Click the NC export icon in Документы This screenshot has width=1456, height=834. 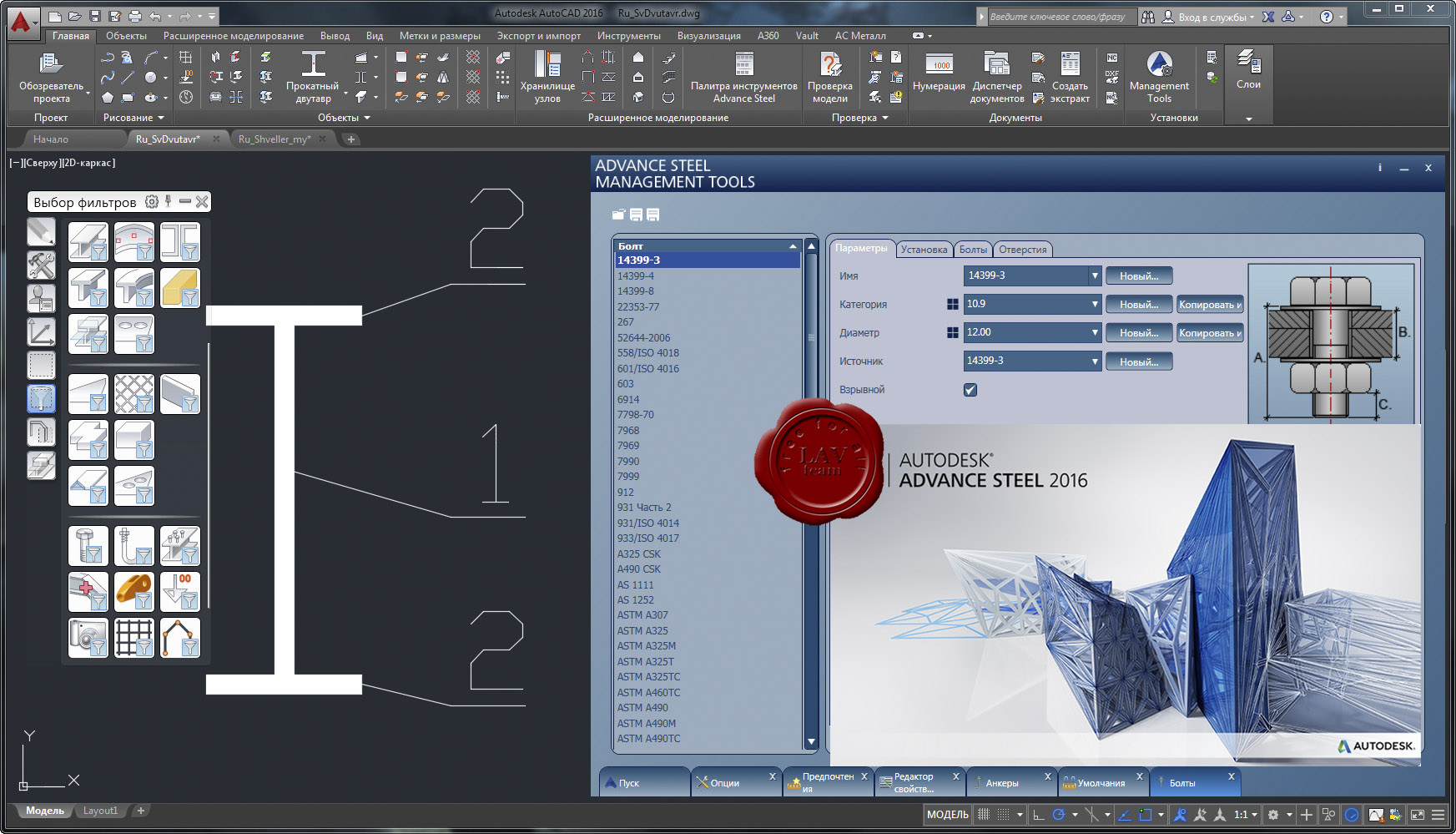(1111, 58)
